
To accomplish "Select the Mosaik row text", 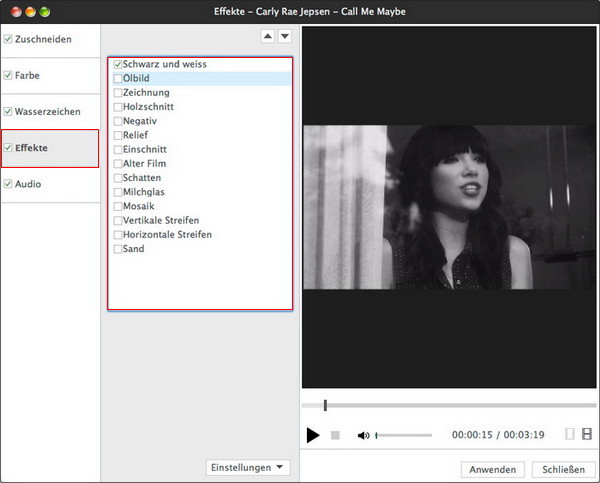I will tap(139, 206).
